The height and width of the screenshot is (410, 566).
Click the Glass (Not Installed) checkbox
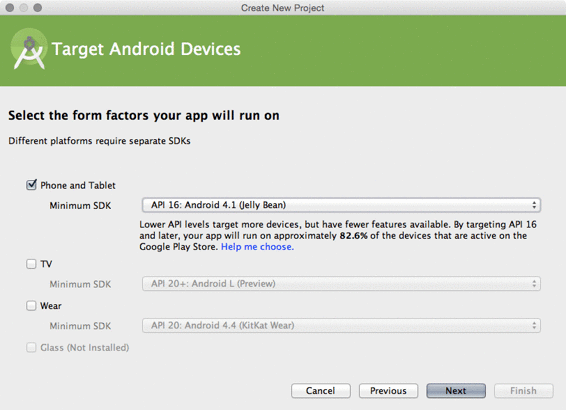(x=31, y=348)
